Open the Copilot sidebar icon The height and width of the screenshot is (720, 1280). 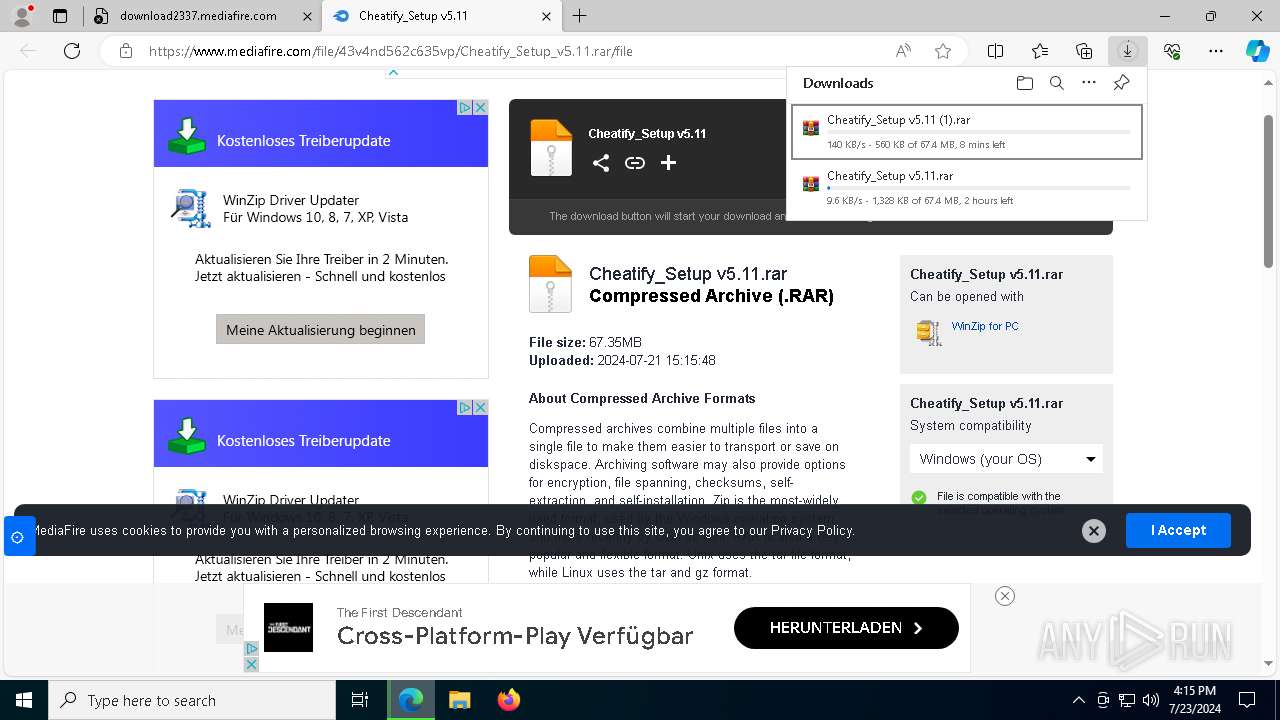(x=1258, y=51)
